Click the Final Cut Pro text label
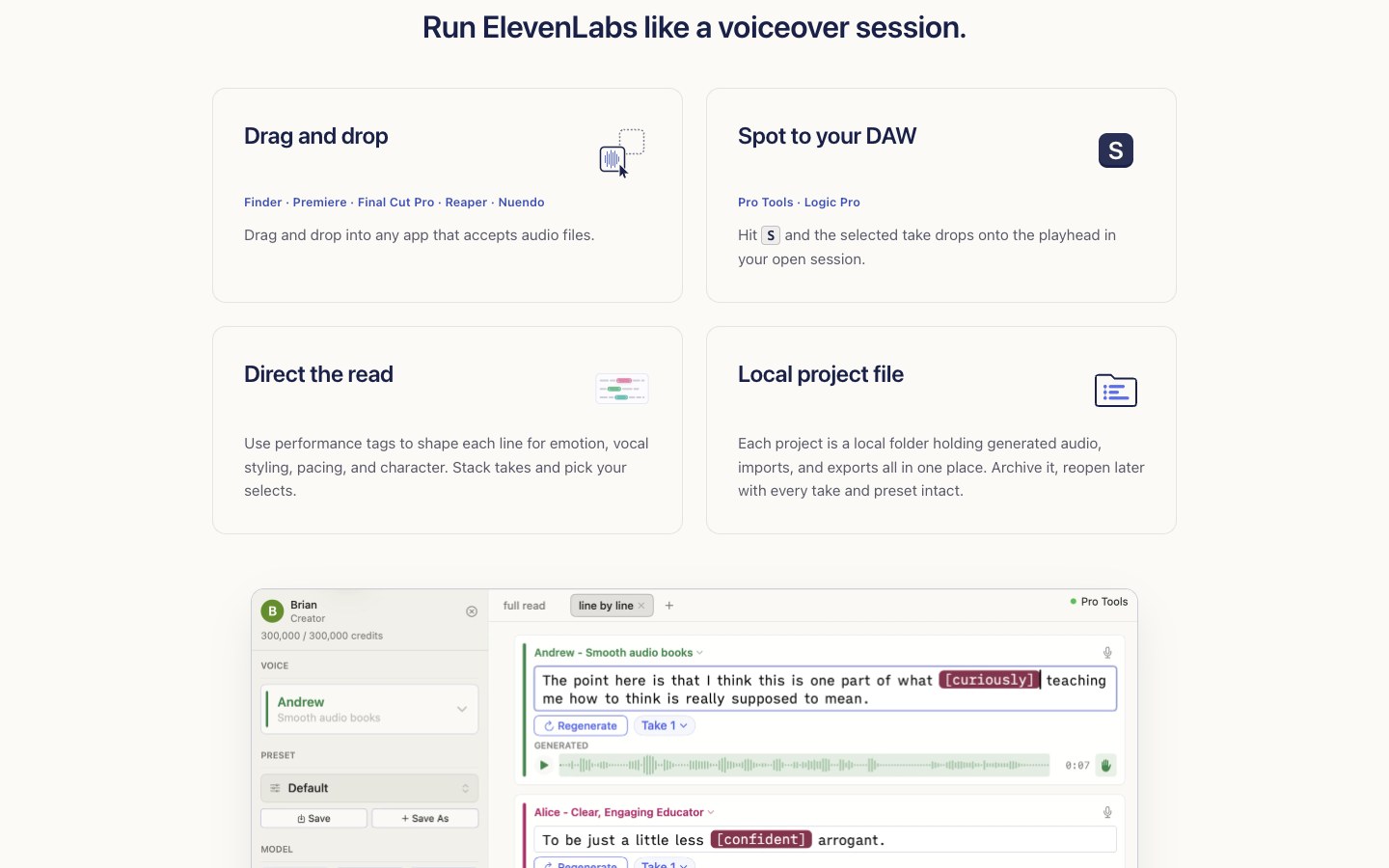 click(x=396, y=203)
